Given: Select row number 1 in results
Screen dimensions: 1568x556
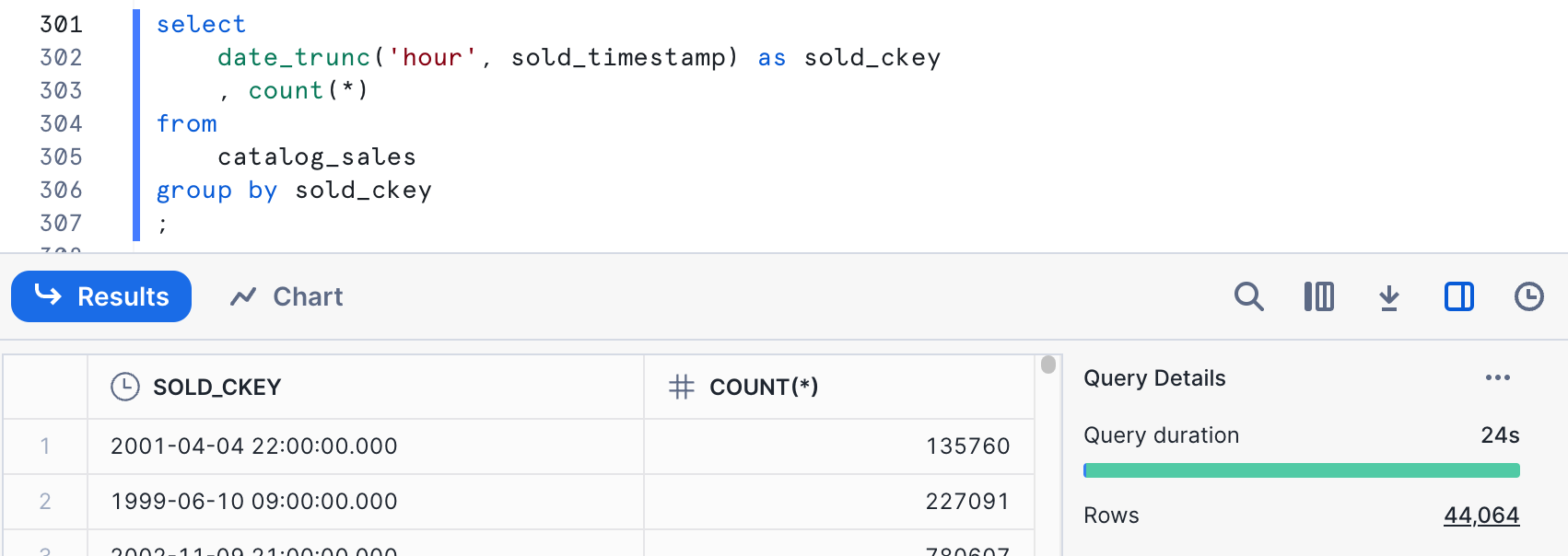Looking at the screenshot, I should pyautogui.click(x=45, y=446).
